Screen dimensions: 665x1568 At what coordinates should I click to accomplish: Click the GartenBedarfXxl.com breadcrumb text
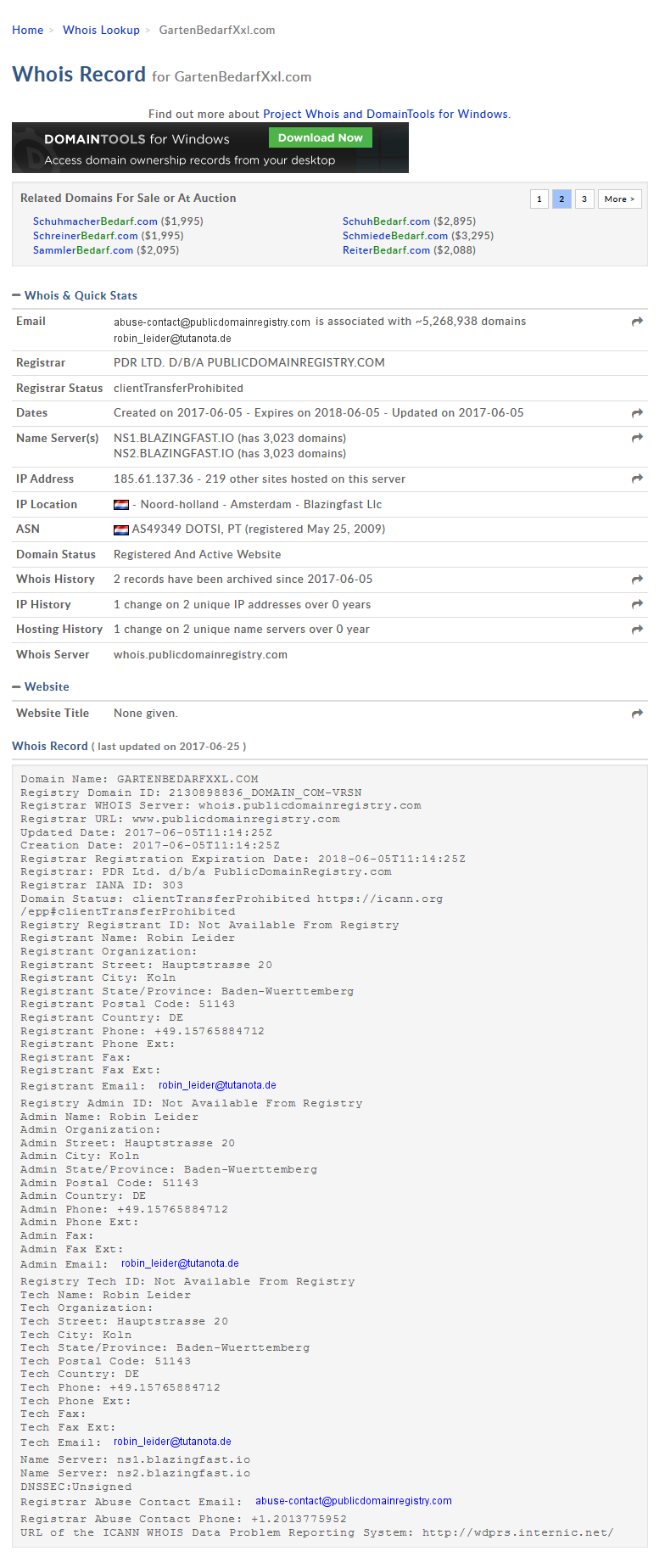[217, 30]
